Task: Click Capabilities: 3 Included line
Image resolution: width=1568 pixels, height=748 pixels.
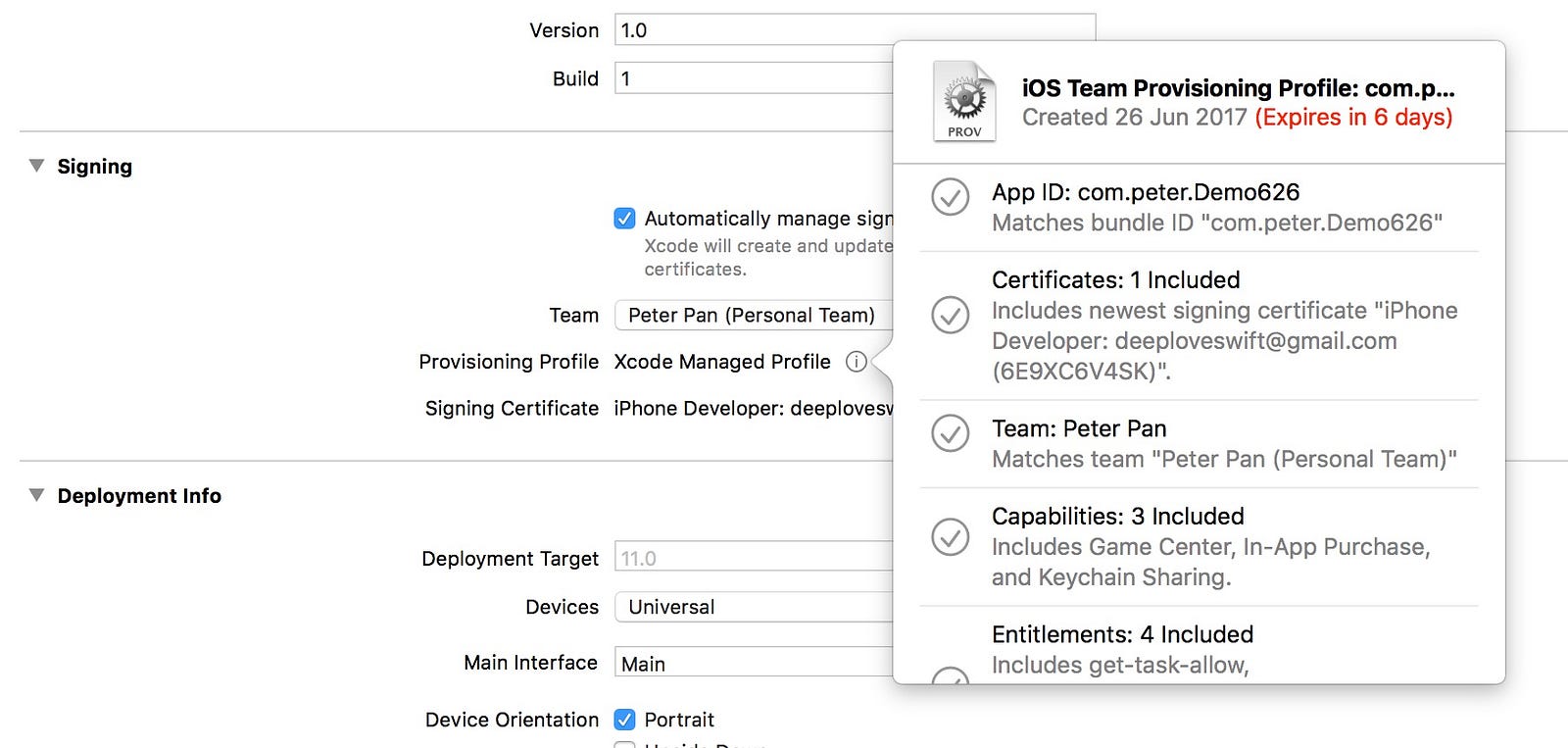Action: click(x=1118, y=516)
